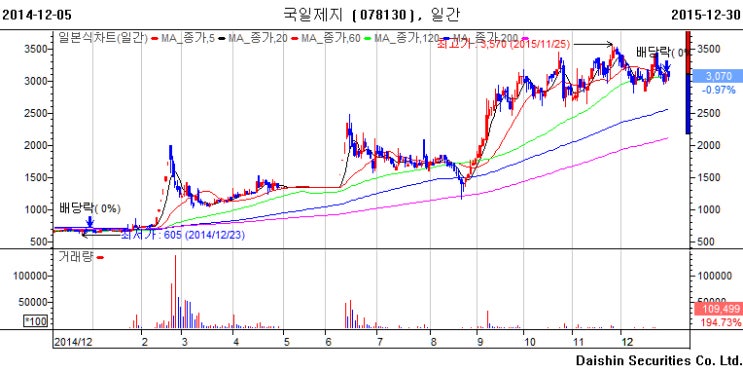
Task: Click month 11 on the time axis
Action: 579,342
